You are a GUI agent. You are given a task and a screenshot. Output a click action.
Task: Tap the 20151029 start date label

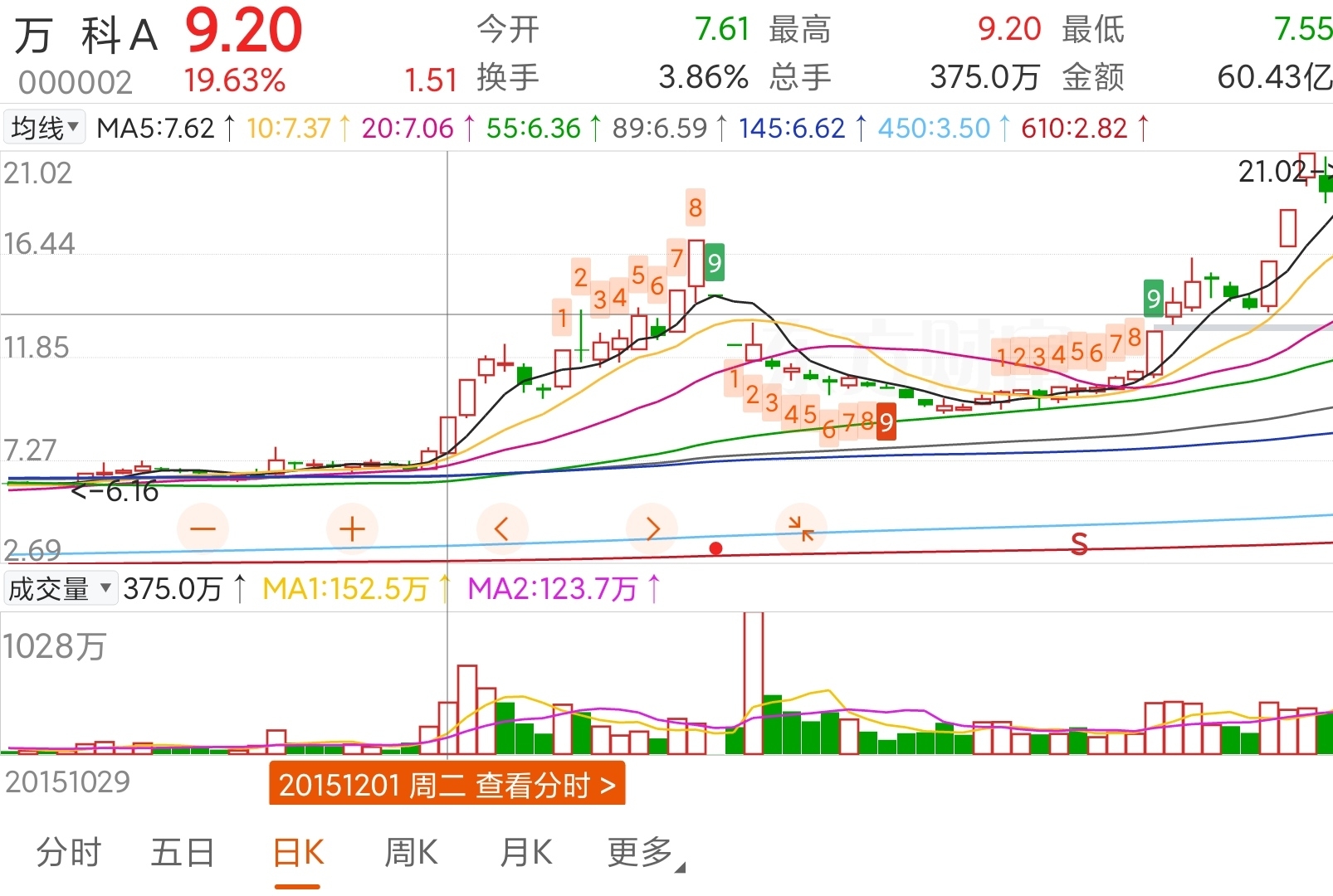coord(68,782)
